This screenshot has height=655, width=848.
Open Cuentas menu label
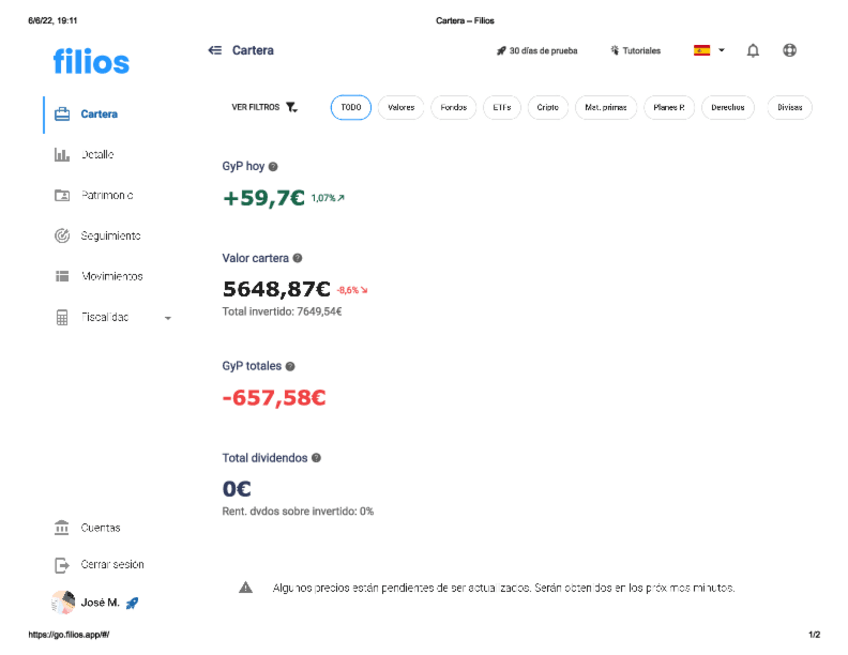pyautogui.click(x=101, y=527)
